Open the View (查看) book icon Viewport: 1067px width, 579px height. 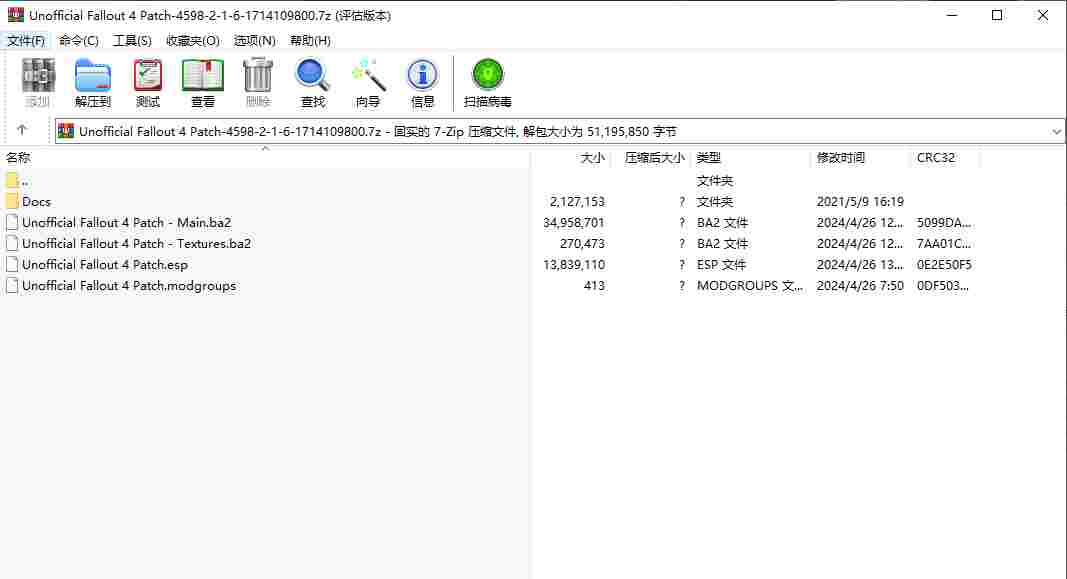point(203,76)
